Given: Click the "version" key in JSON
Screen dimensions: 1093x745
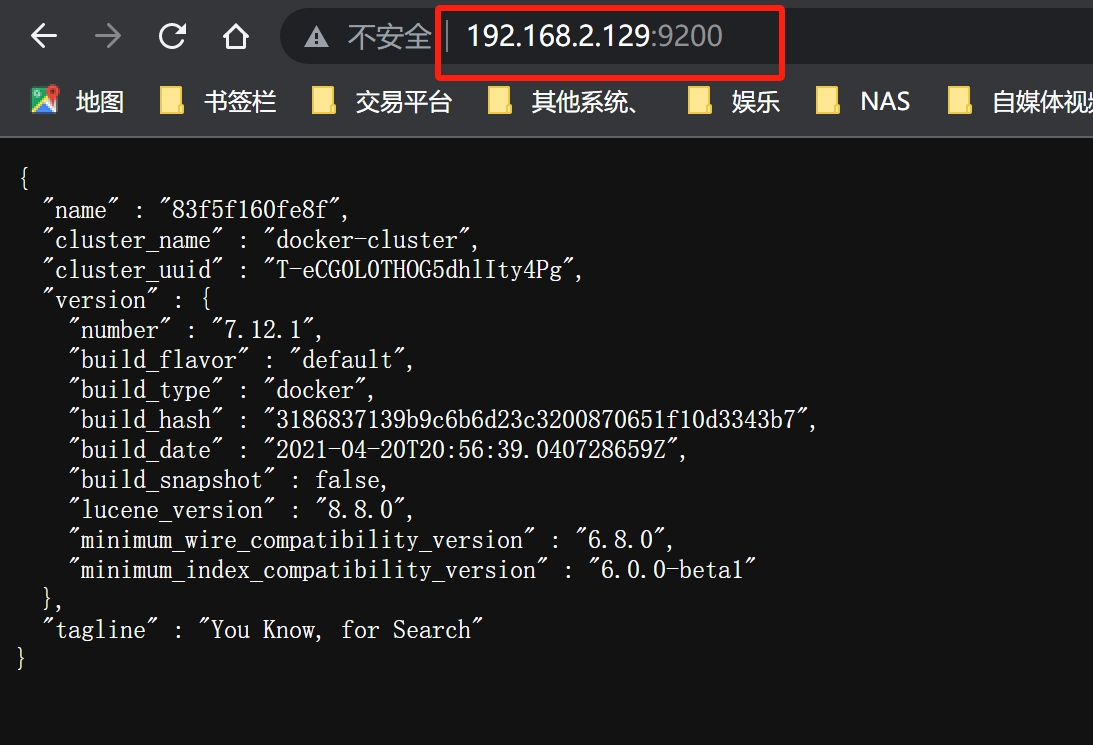Looking at the screenshot, I should pyautogui.click(x=100, y=300).
